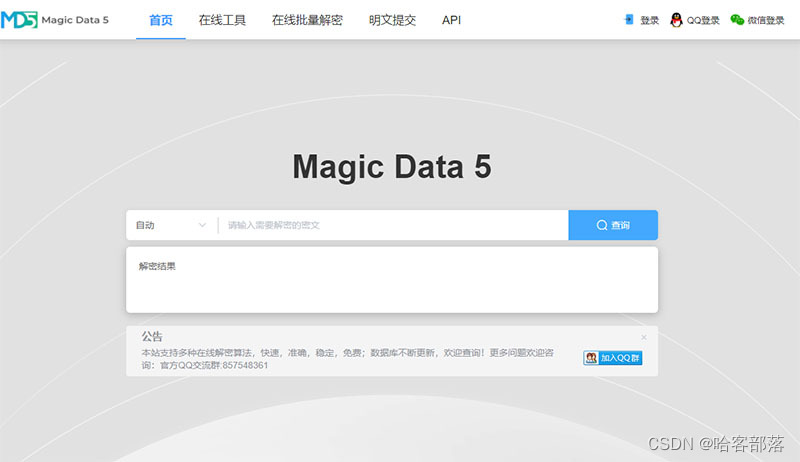
Task: Click the QQ penguin icon
Action: pyautogui.click(x=676, y=20)
